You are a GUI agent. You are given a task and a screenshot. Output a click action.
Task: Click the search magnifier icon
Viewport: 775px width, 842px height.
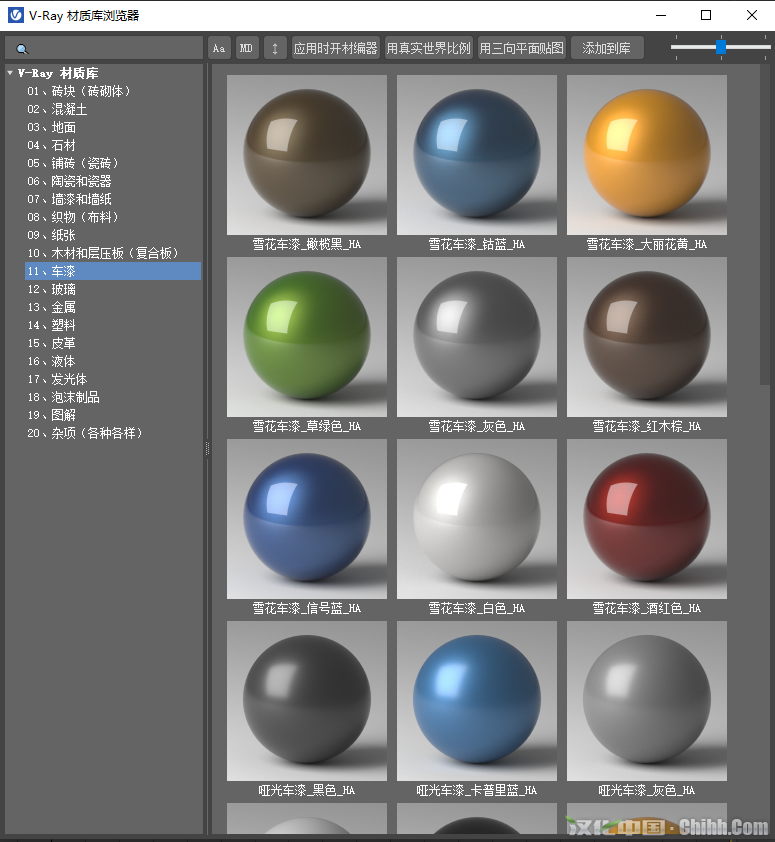click(22, 49)
